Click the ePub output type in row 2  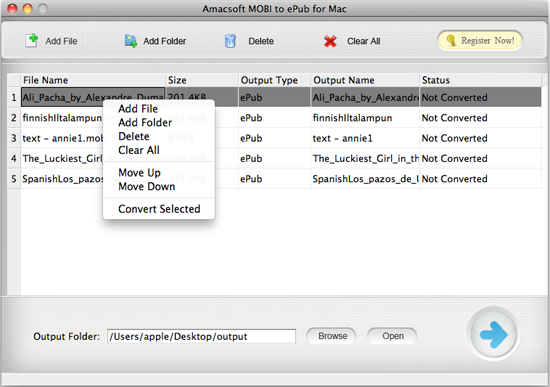[x=274, y=118]
